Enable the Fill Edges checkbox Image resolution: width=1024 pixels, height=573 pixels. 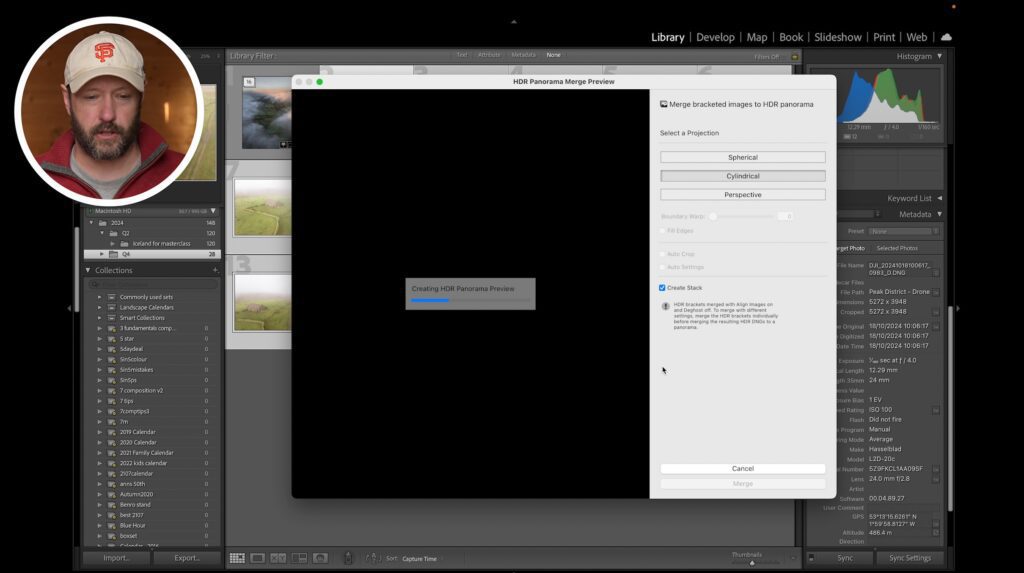click(x=663, y=231)
